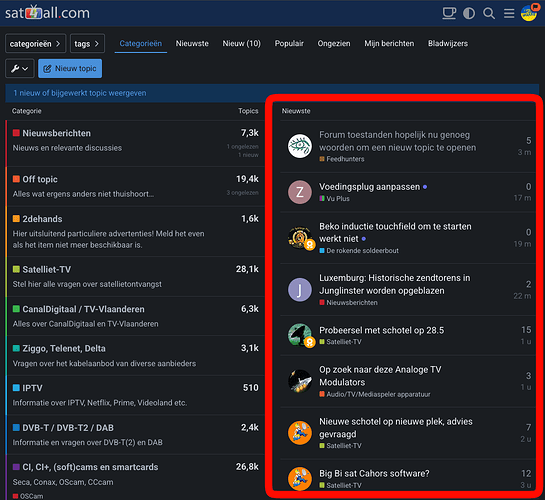Open Probeersel met schotel op 28.5 topic
Screen dimensions: 545x500
point(381,330)
